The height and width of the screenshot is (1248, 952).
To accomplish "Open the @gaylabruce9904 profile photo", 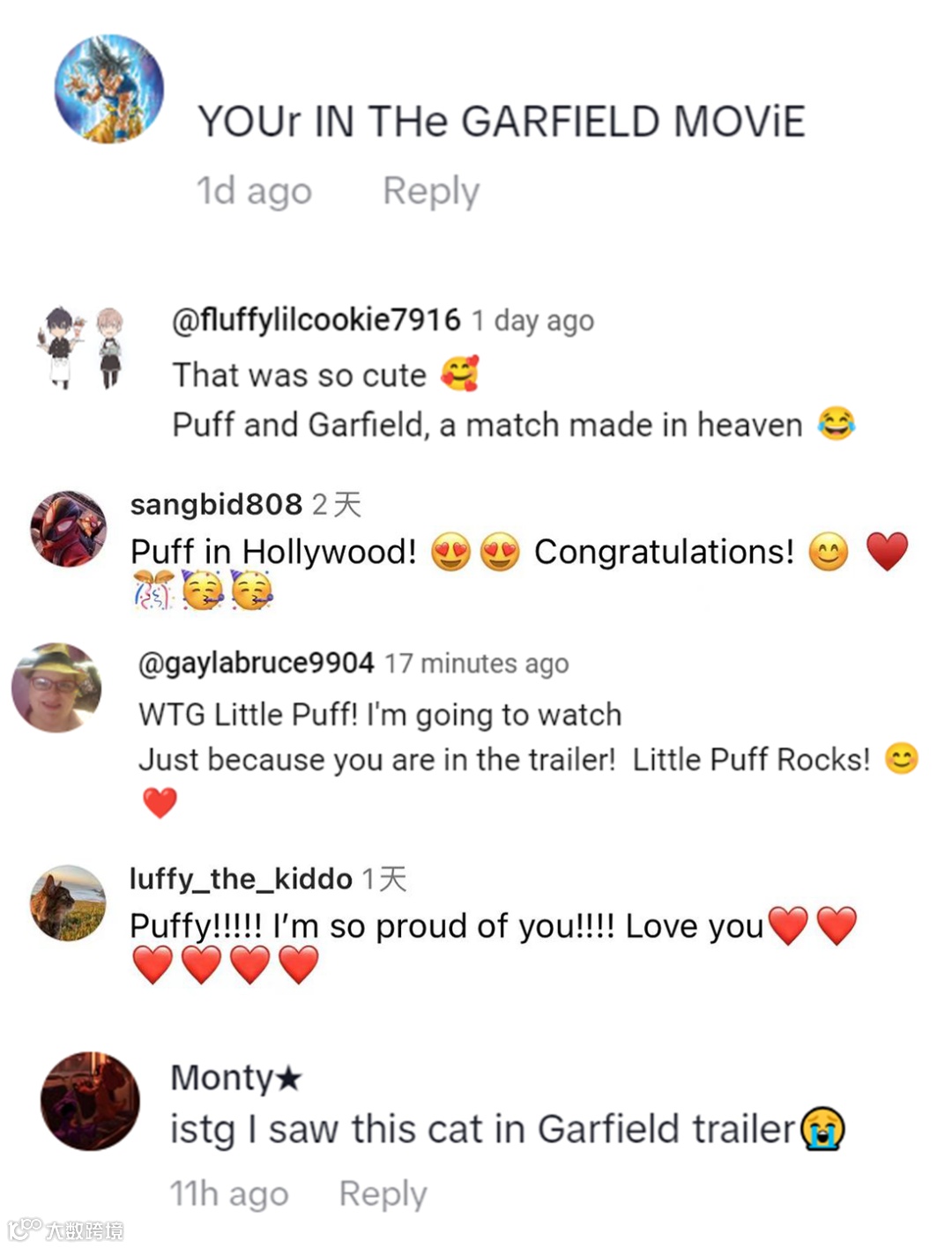I will pos(56,687).
